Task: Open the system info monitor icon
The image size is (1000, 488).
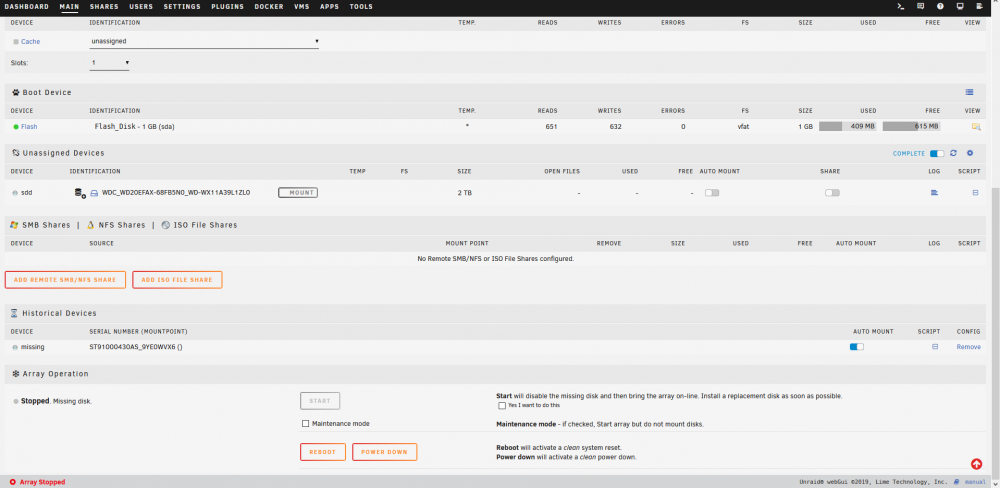Action: point(960,6)
